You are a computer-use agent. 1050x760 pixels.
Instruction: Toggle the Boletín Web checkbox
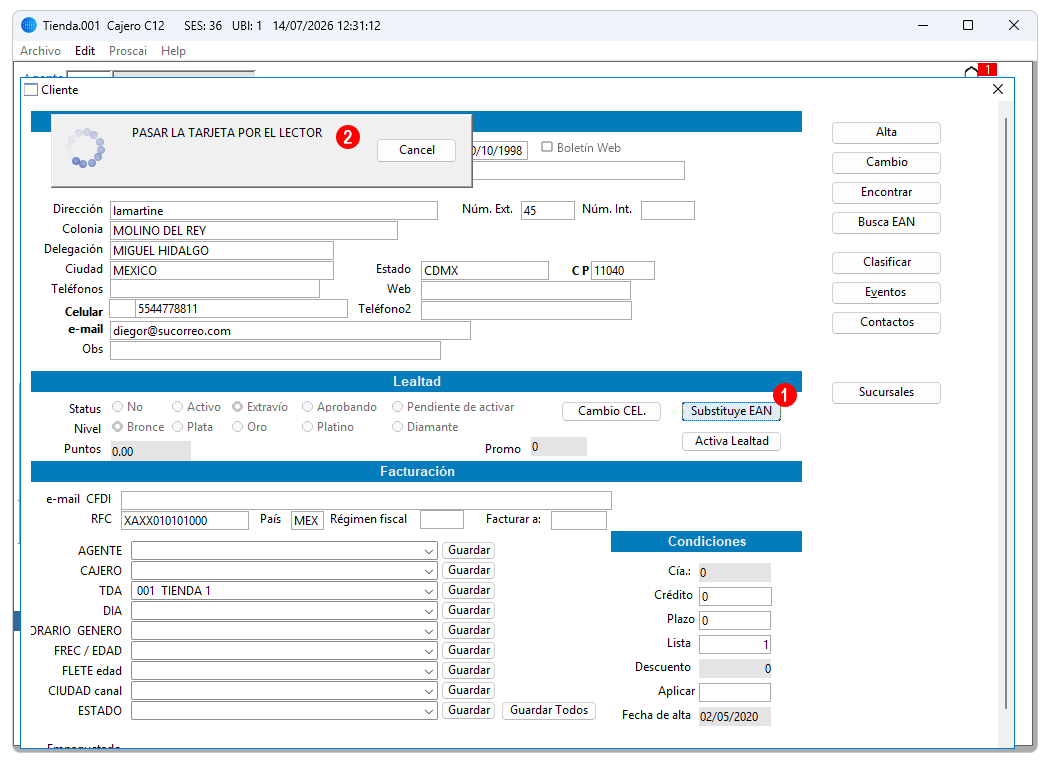coord(547,147)
